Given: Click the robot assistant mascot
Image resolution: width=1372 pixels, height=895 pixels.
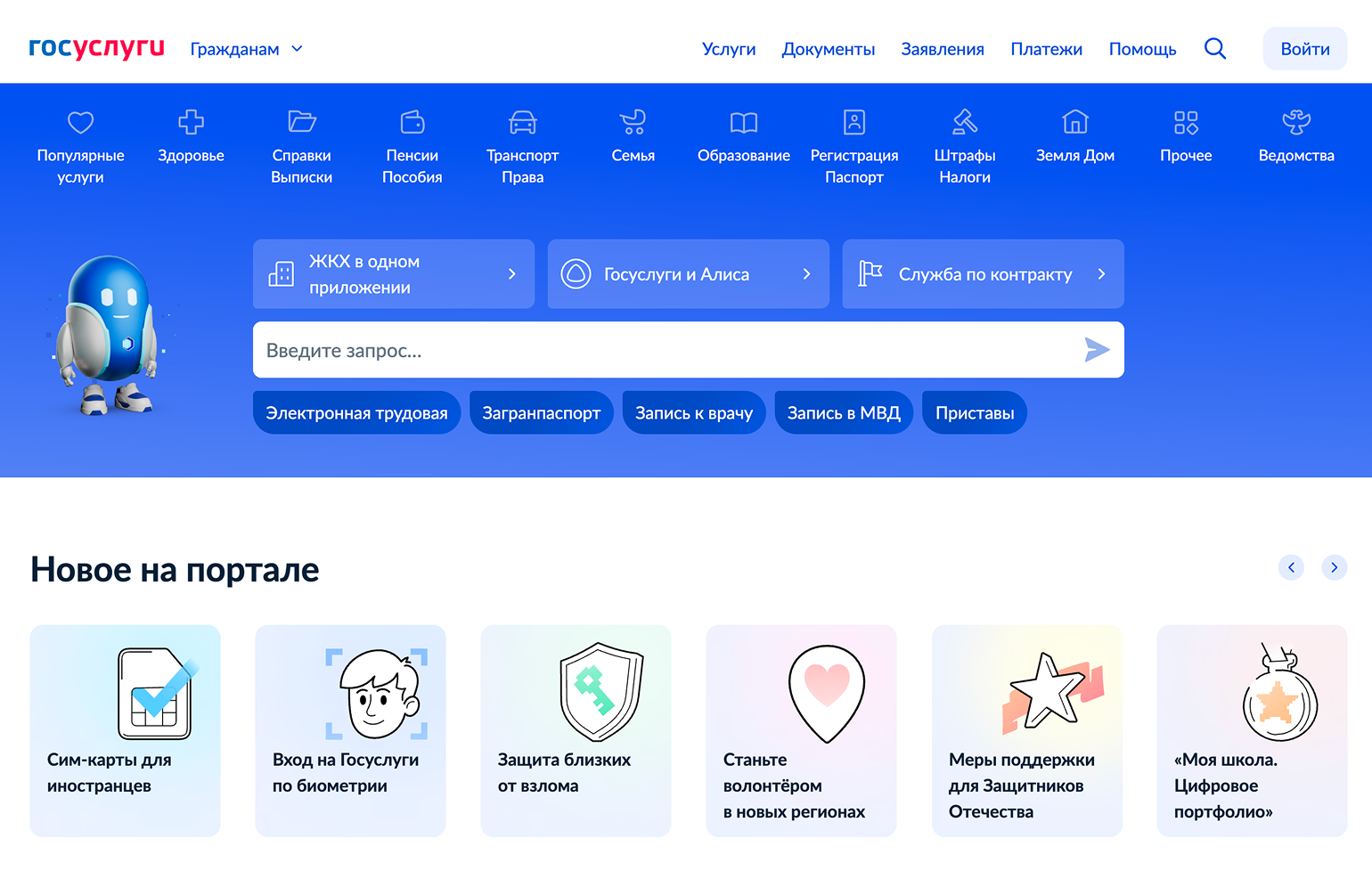Looking at the screenshot, I should click(110, 336).
